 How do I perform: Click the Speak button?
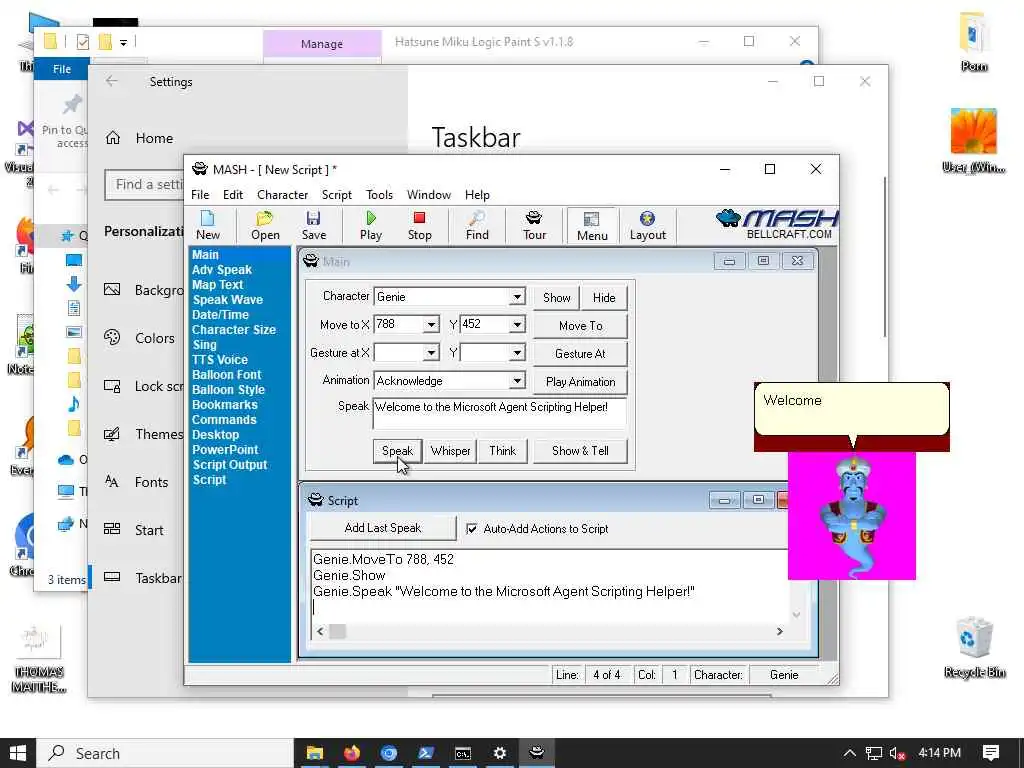tap(397, 451)
